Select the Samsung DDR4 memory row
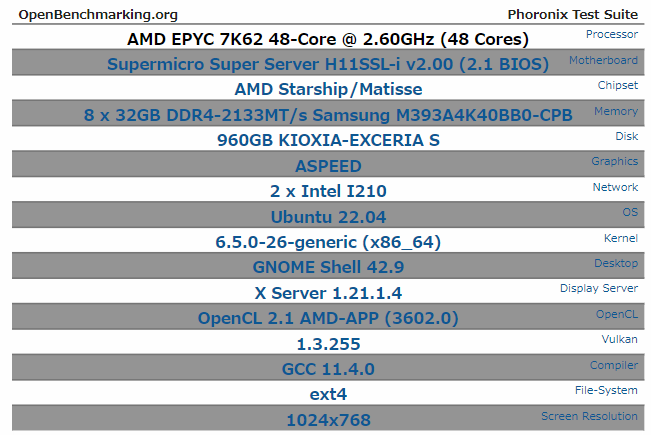Screen dimensions: 651x435 click(328, 113)
